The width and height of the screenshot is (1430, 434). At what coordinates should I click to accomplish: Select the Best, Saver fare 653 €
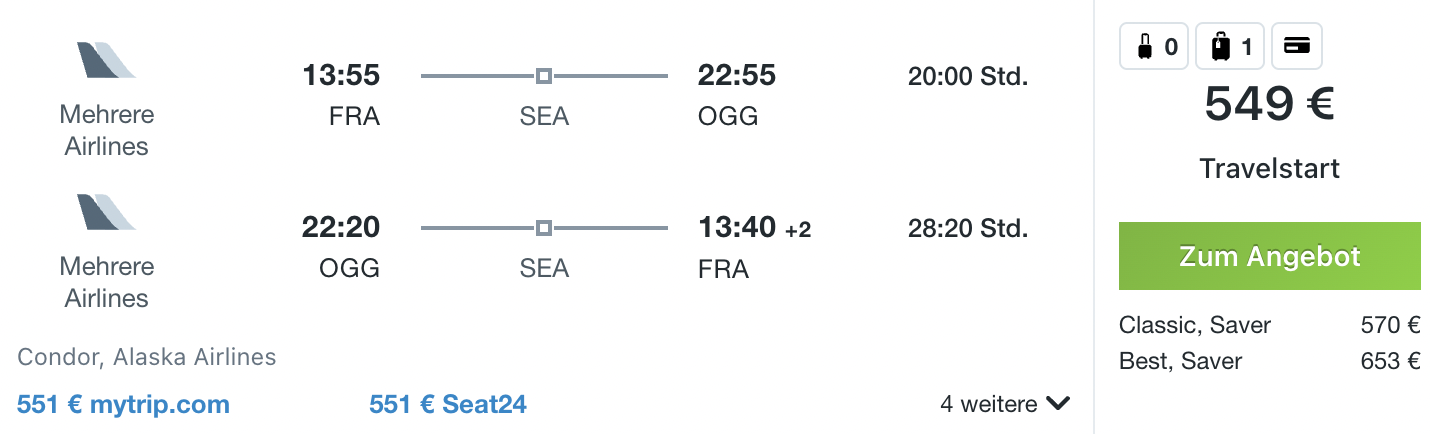click(1270, 361)
